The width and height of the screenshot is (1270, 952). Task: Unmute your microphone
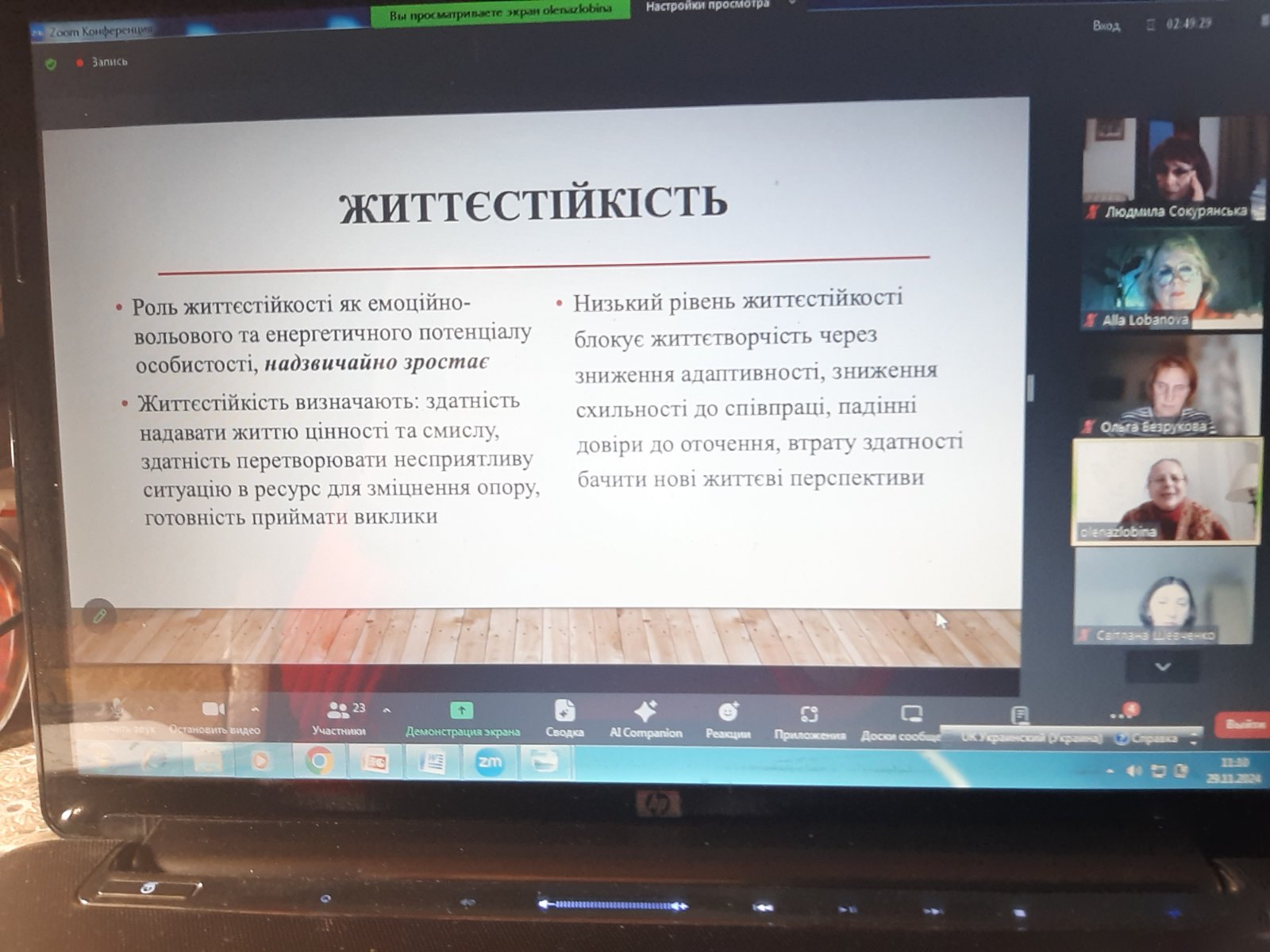117,718
